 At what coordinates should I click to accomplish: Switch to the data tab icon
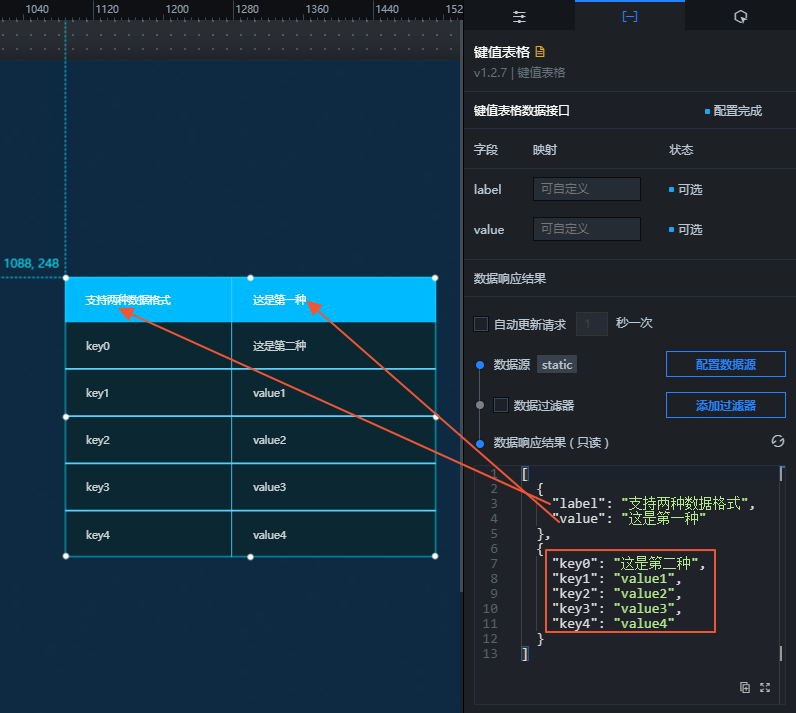[629, 17]
